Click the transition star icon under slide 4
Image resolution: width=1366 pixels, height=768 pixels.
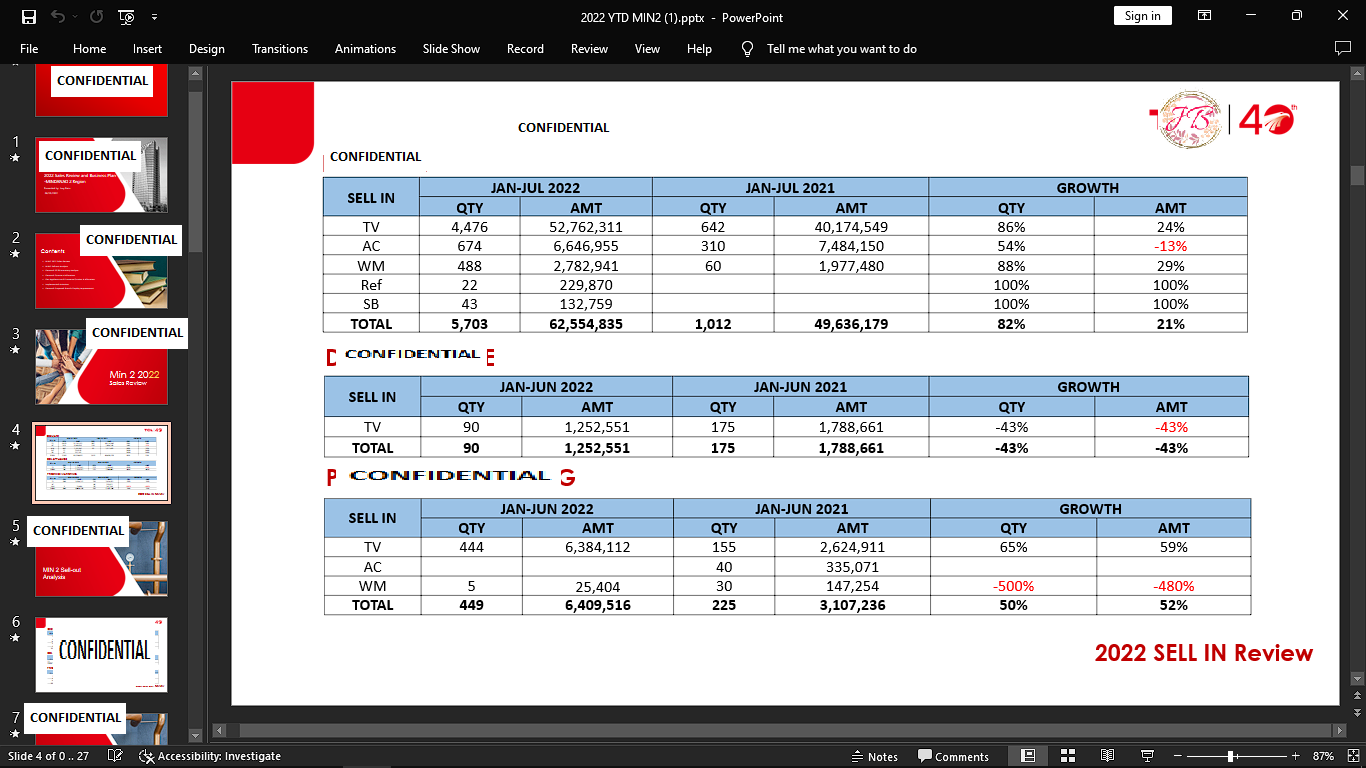[15, 445]
